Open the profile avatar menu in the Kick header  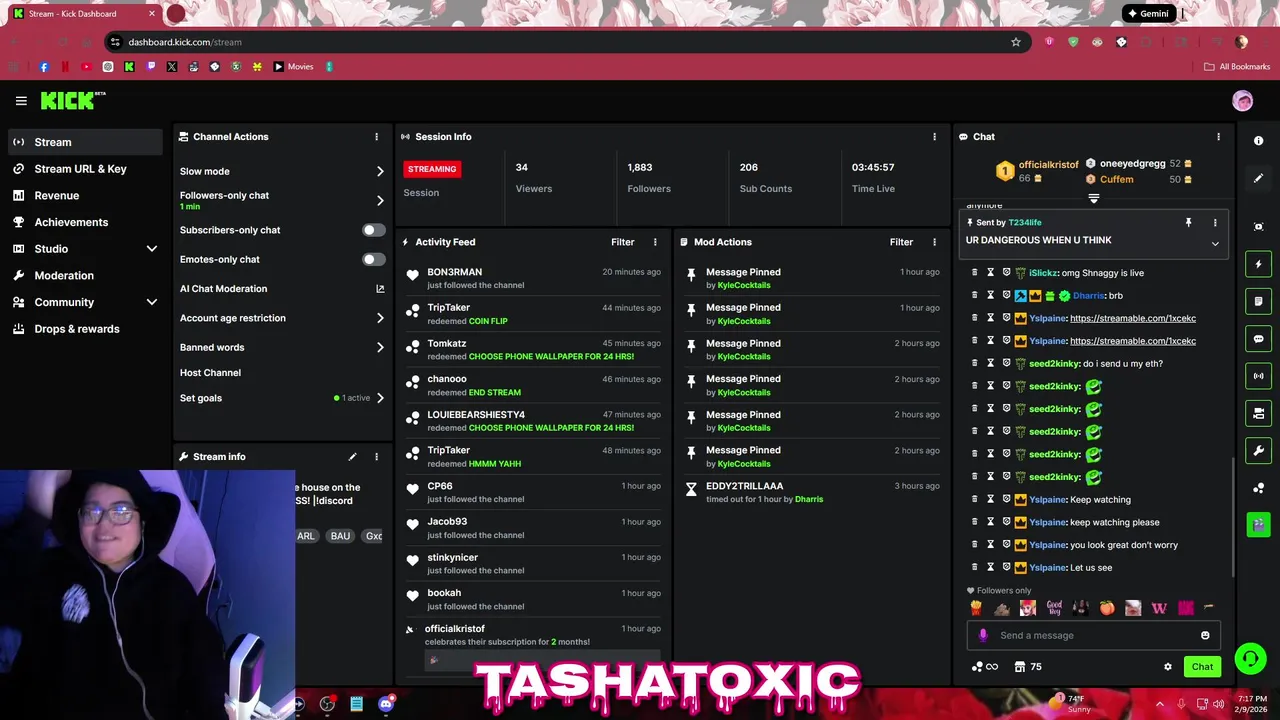pos(1242,101)
